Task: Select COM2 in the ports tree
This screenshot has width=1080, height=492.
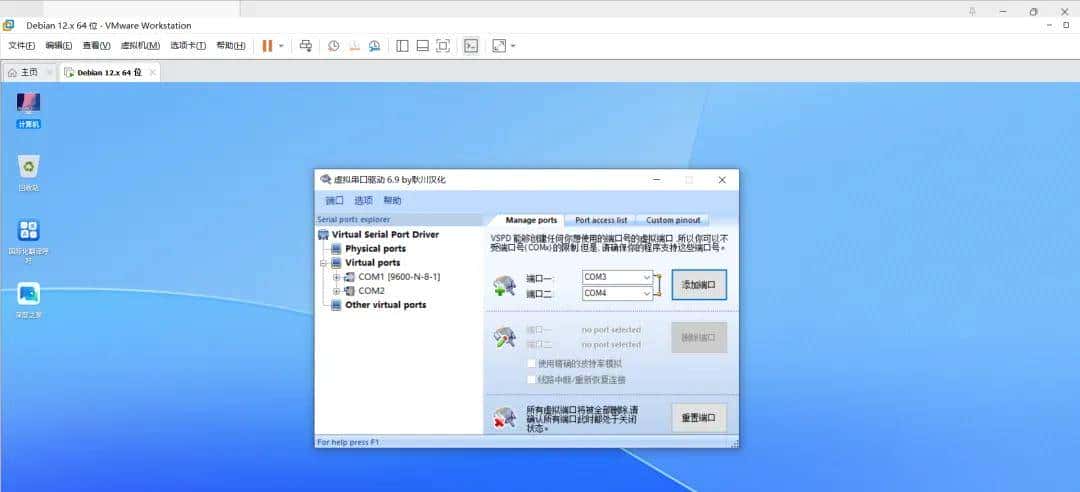Action: point(371,291)
